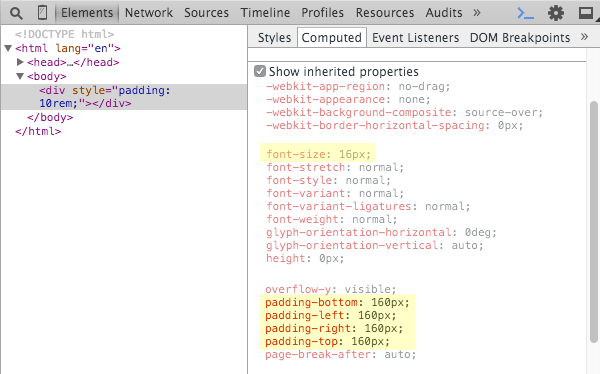Click the font-style: normal property
600x374 pixels.
[x=328, y=181]
